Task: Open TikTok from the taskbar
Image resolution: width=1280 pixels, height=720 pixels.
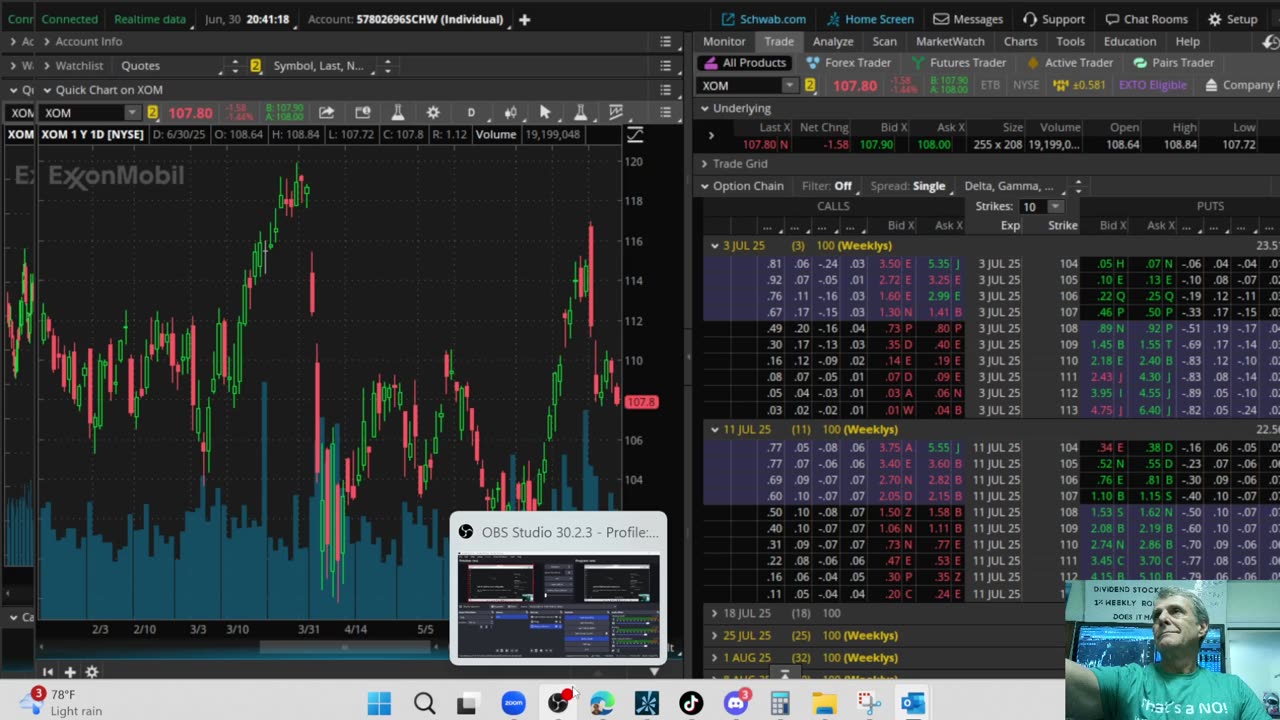Action: pos(691,704)
